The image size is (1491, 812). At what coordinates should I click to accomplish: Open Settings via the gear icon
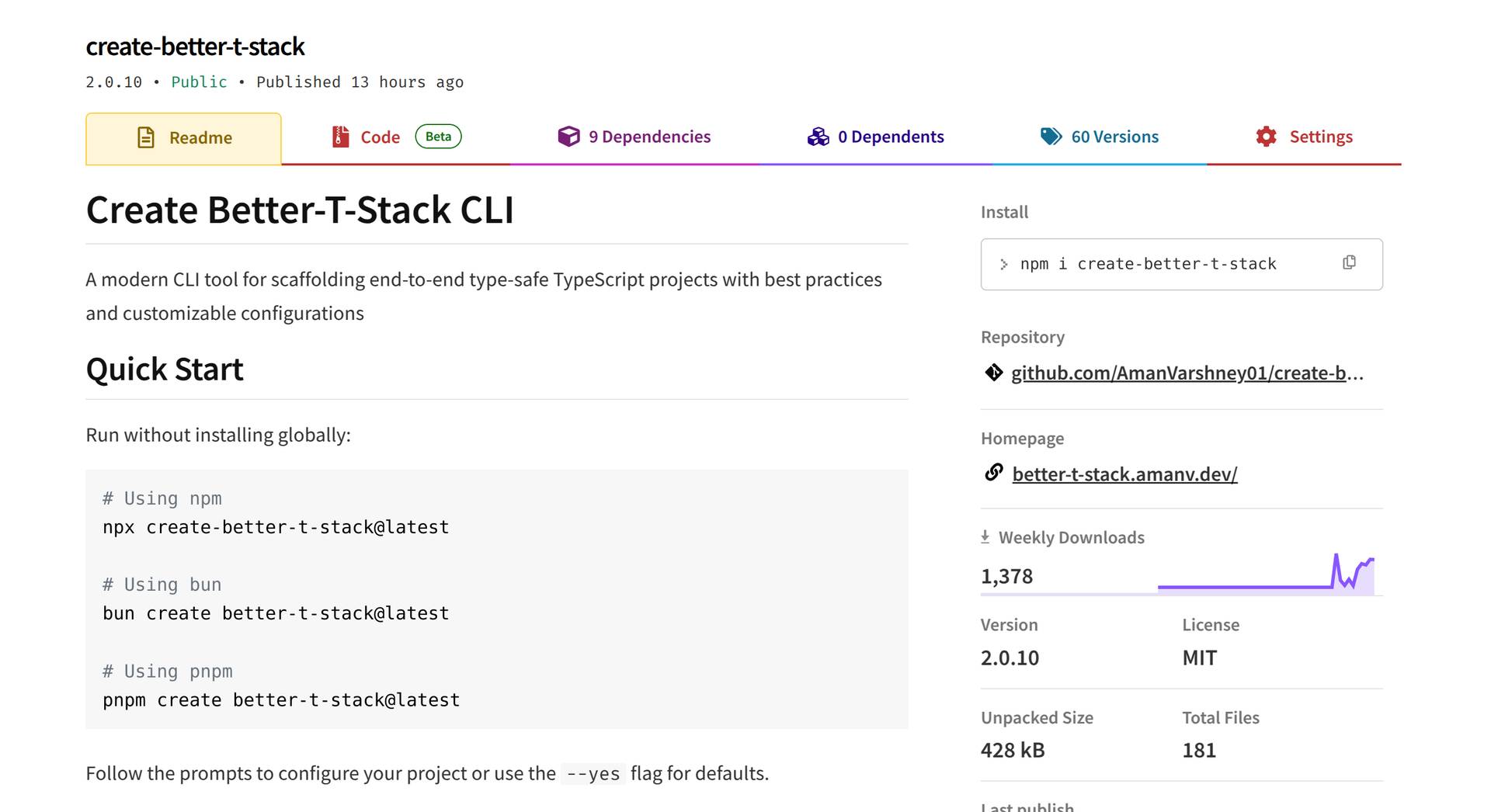1265,136
